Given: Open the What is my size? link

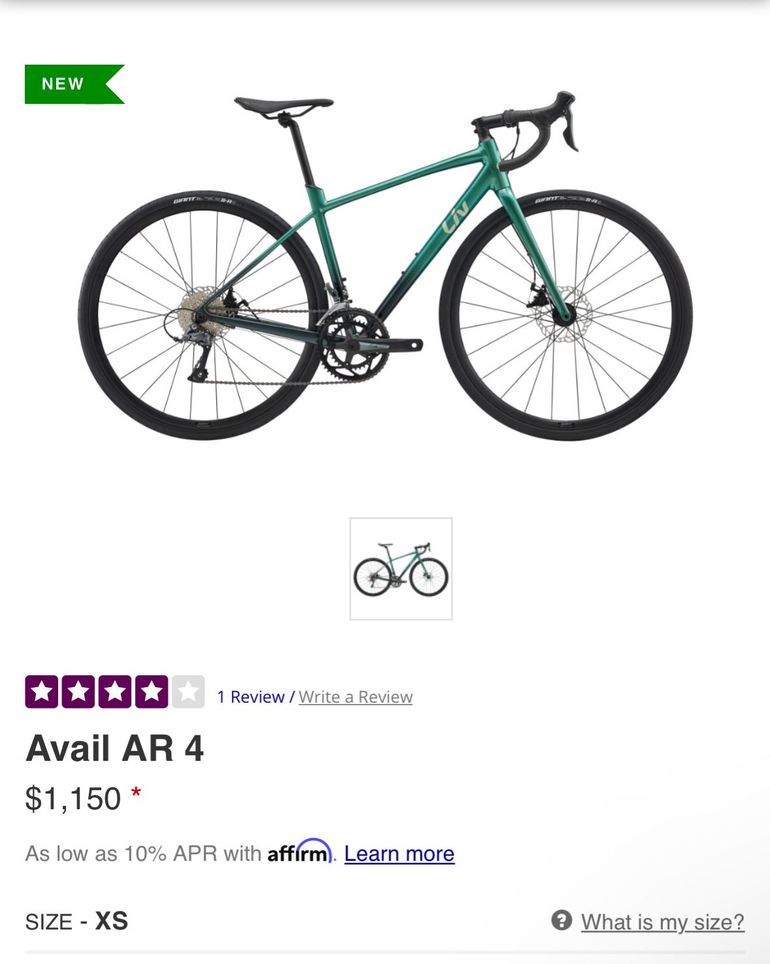Looking at the screenshot, I should [x=662, y=922].
